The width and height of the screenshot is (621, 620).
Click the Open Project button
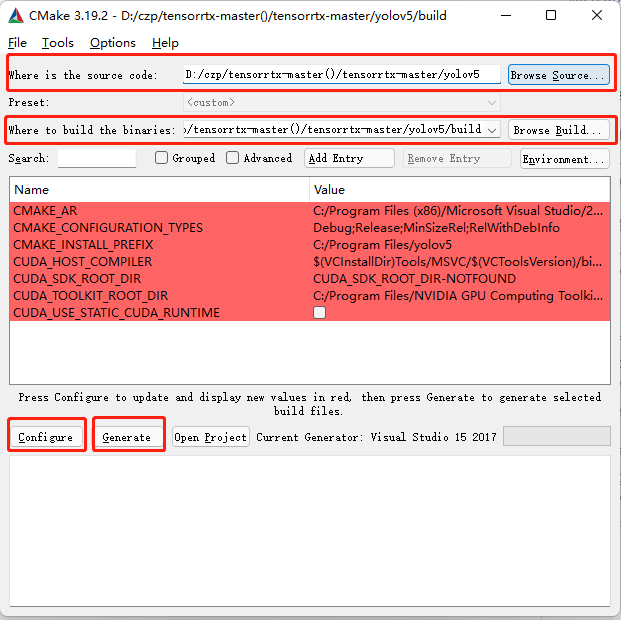click(211, 437)
